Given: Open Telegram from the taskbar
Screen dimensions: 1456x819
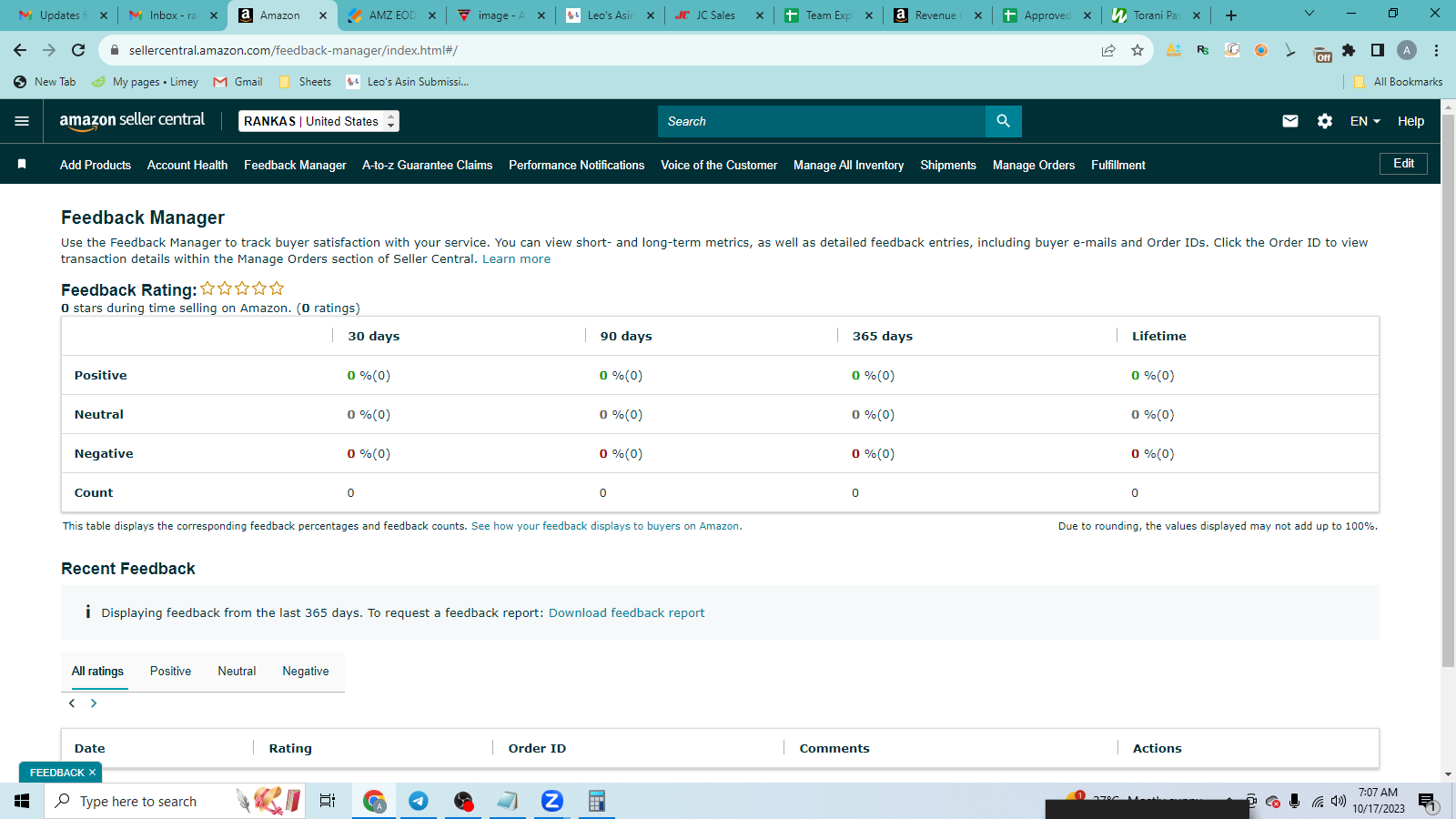Looking at the screenshot, I should point(419,801).
